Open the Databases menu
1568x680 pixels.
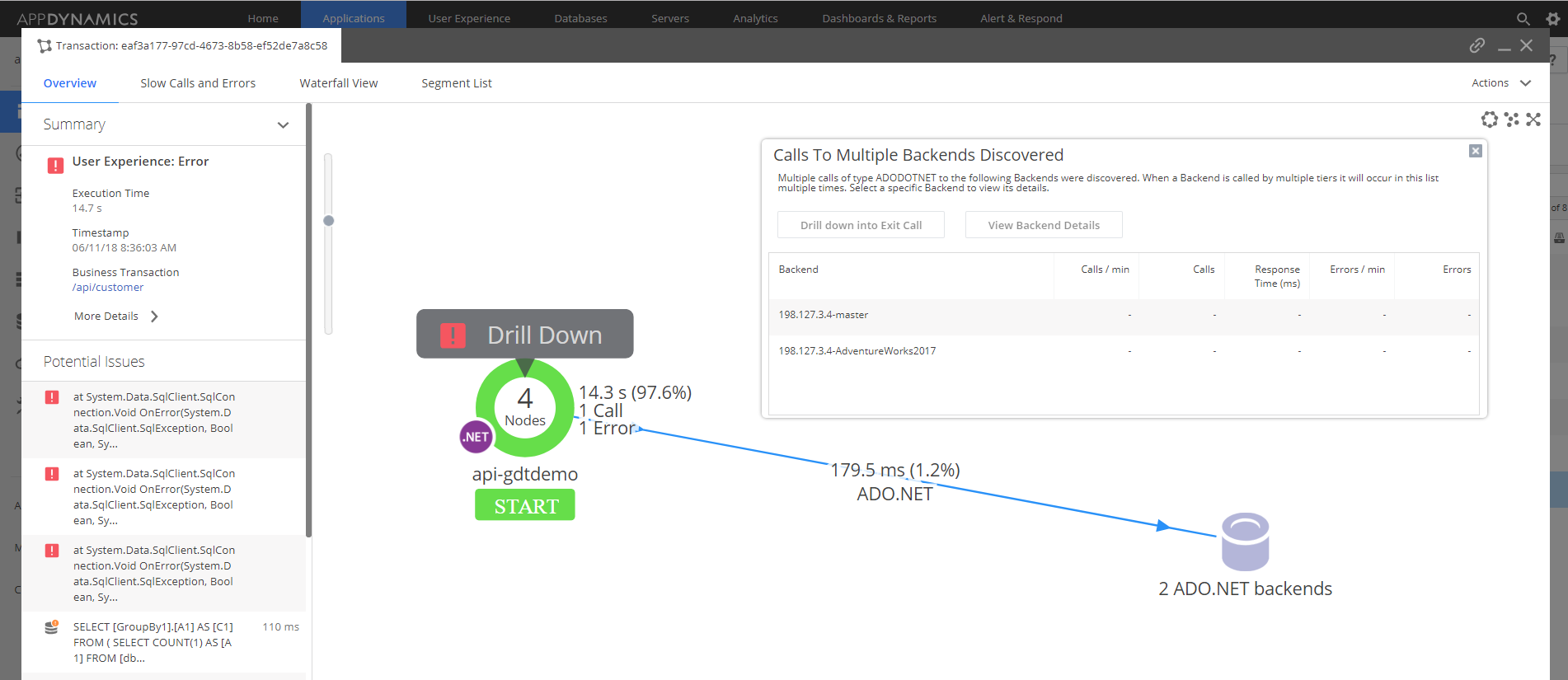[580, 18]
